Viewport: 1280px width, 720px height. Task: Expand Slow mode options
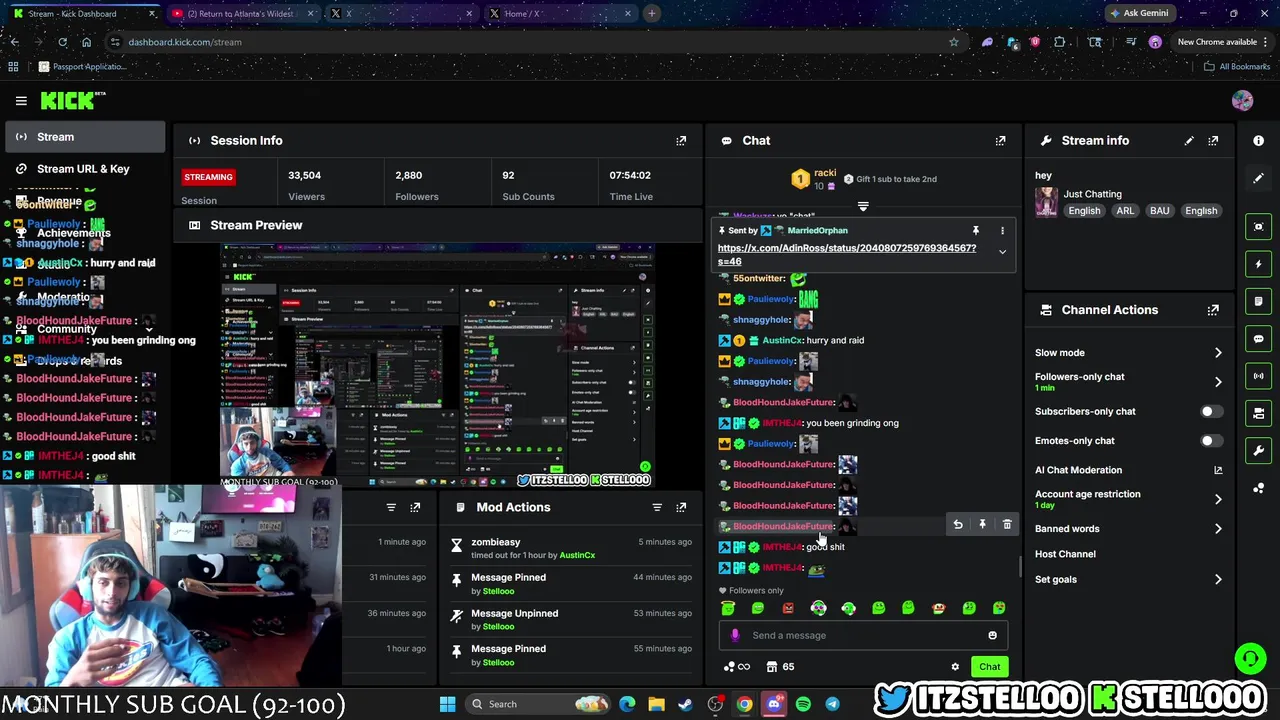1218,353
